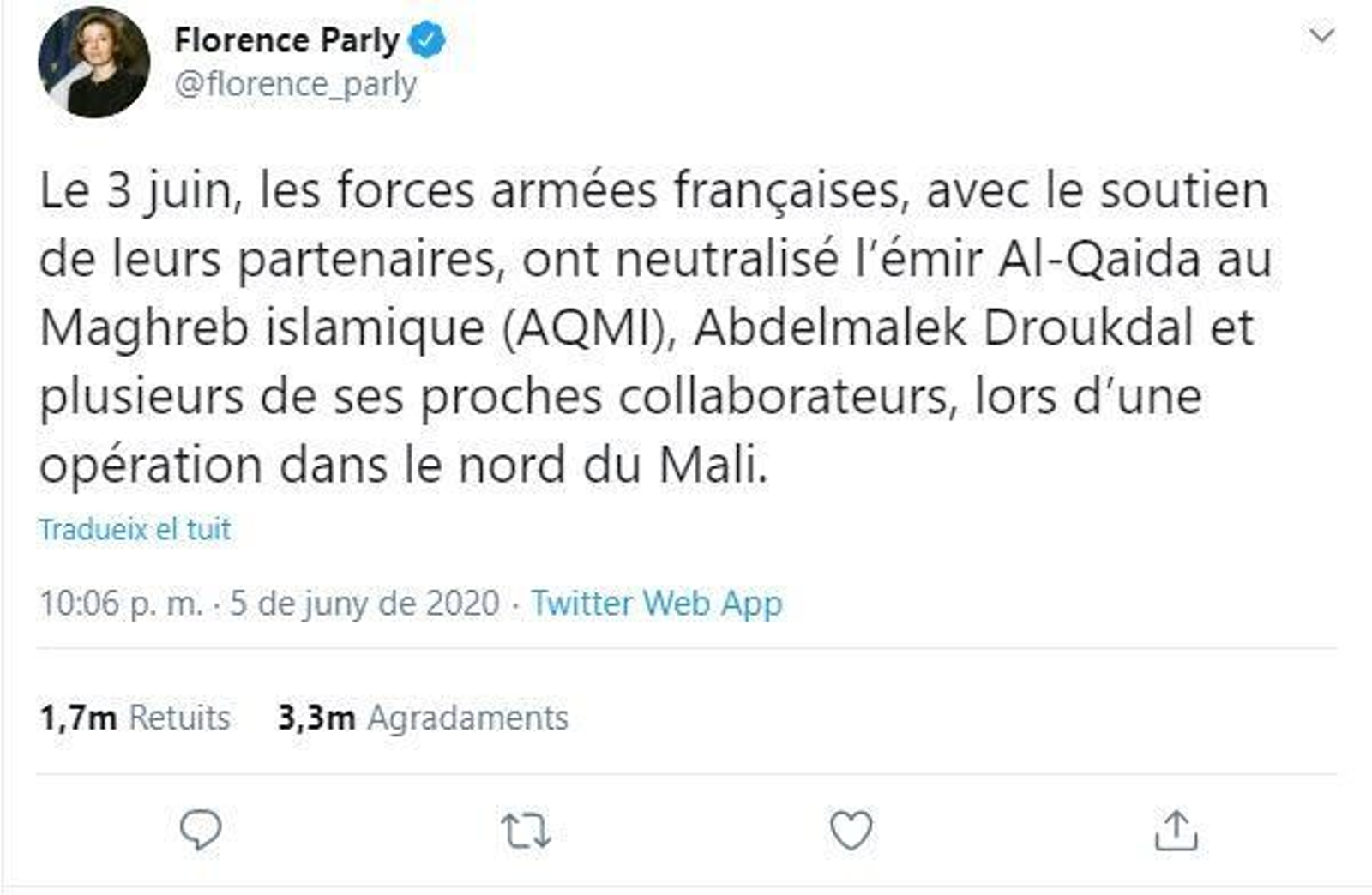The image size is (1372, 895).
Task: Click the blue verified badge
Action: (426, 40)
